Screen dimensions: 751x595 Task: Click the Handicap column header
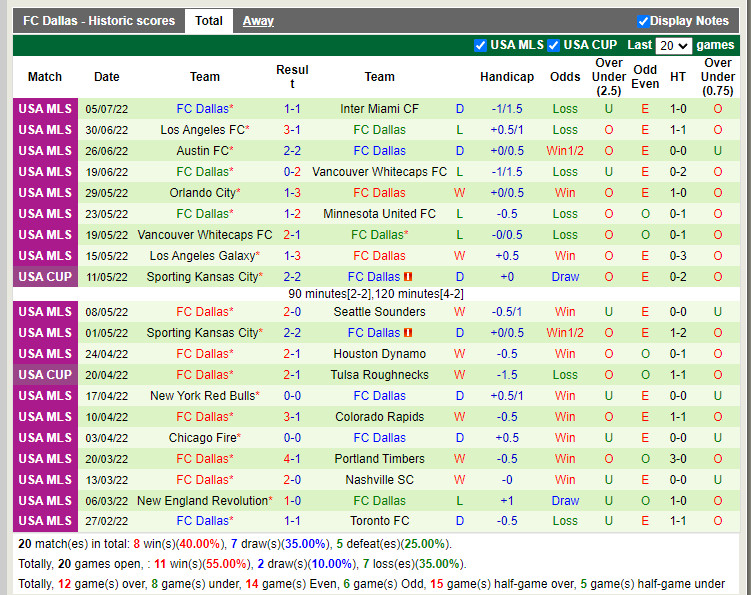507,77
